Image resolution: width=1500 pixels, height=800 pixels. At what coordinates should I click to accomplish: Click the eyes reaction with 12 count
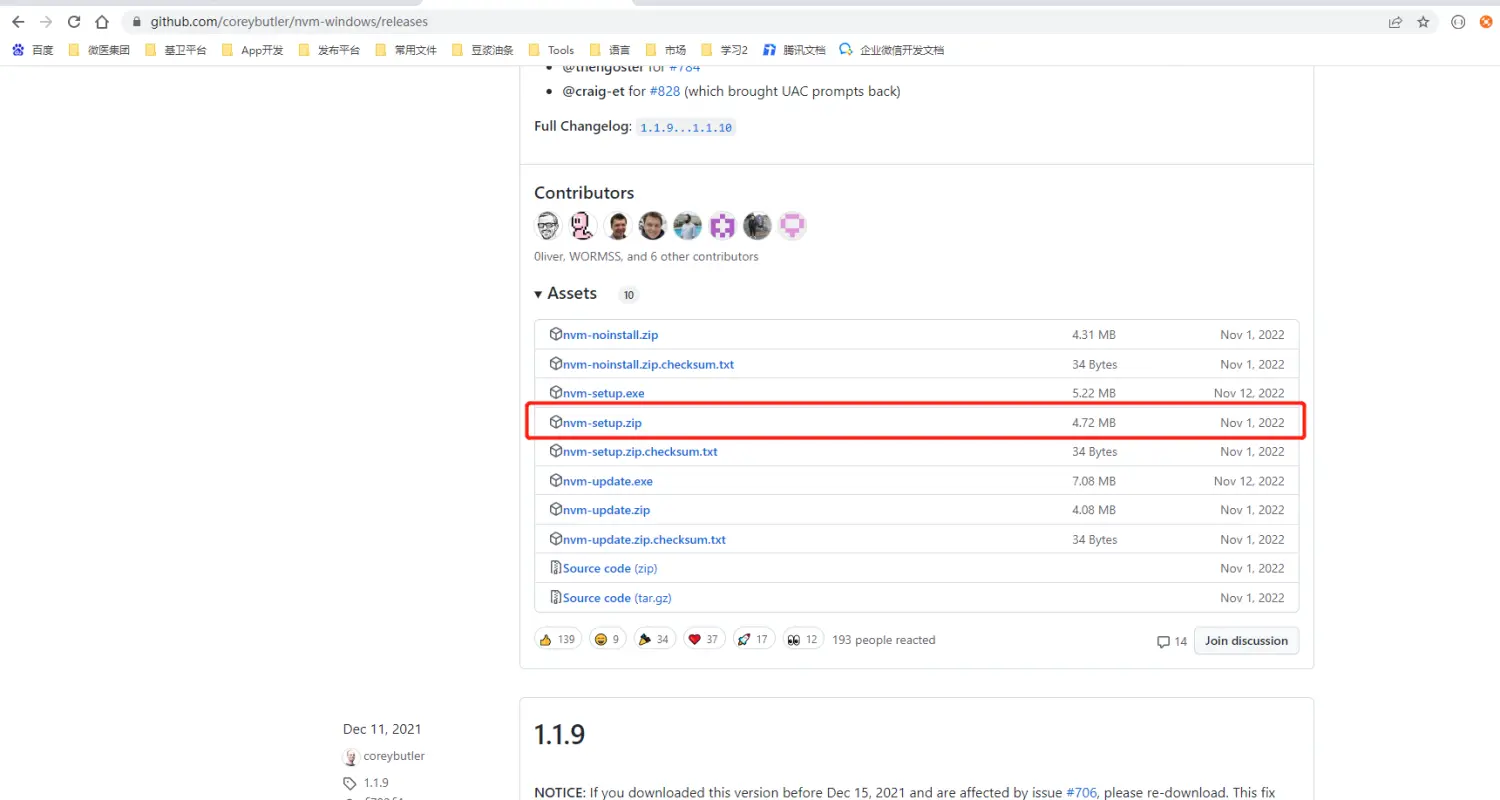pyautogui.click(x=803, y=640)
